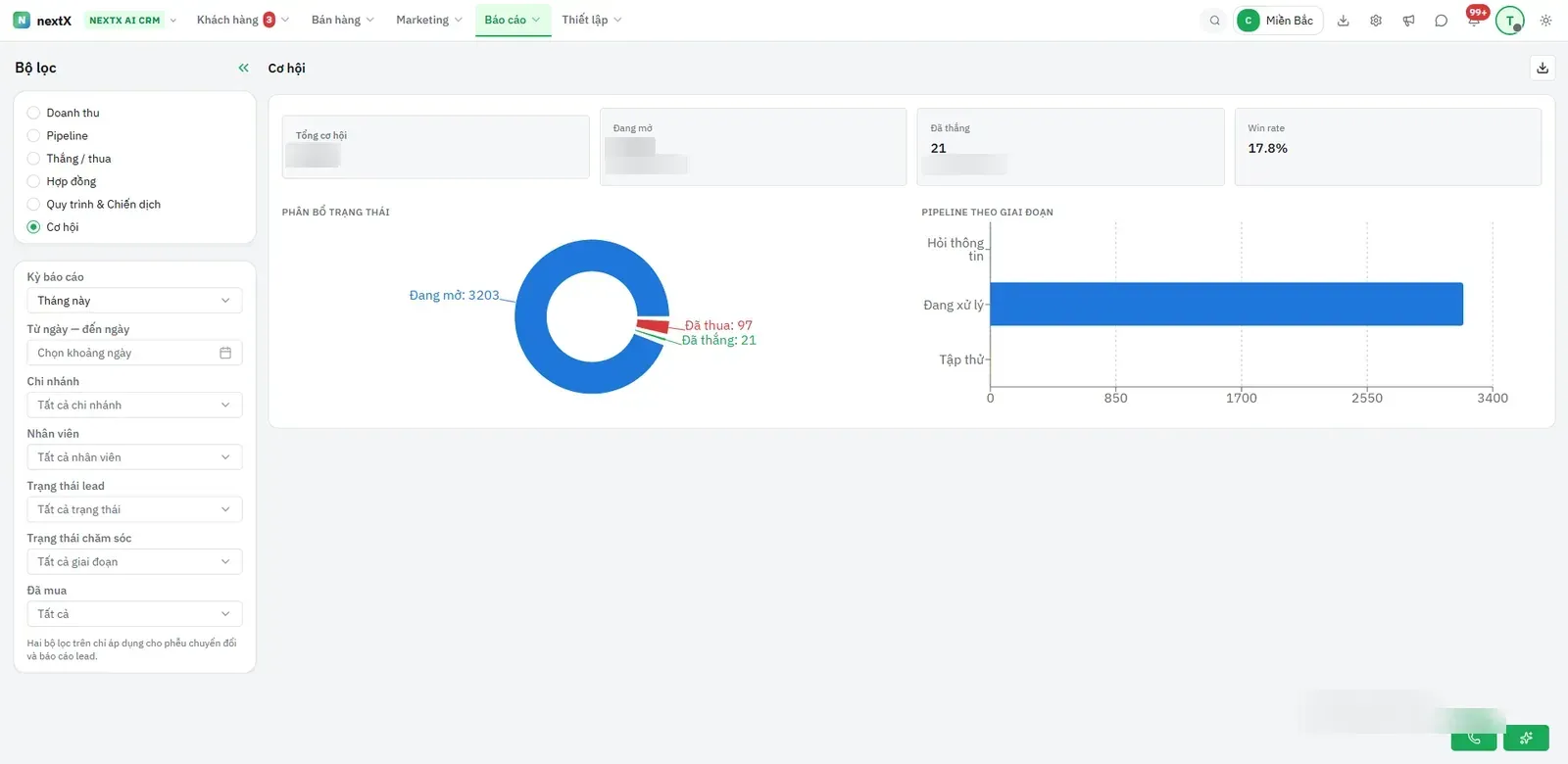This screenshot has width=1568, height=764.
Task: Open the Trạng thái lead dropdown
Action: coord(134,509)
